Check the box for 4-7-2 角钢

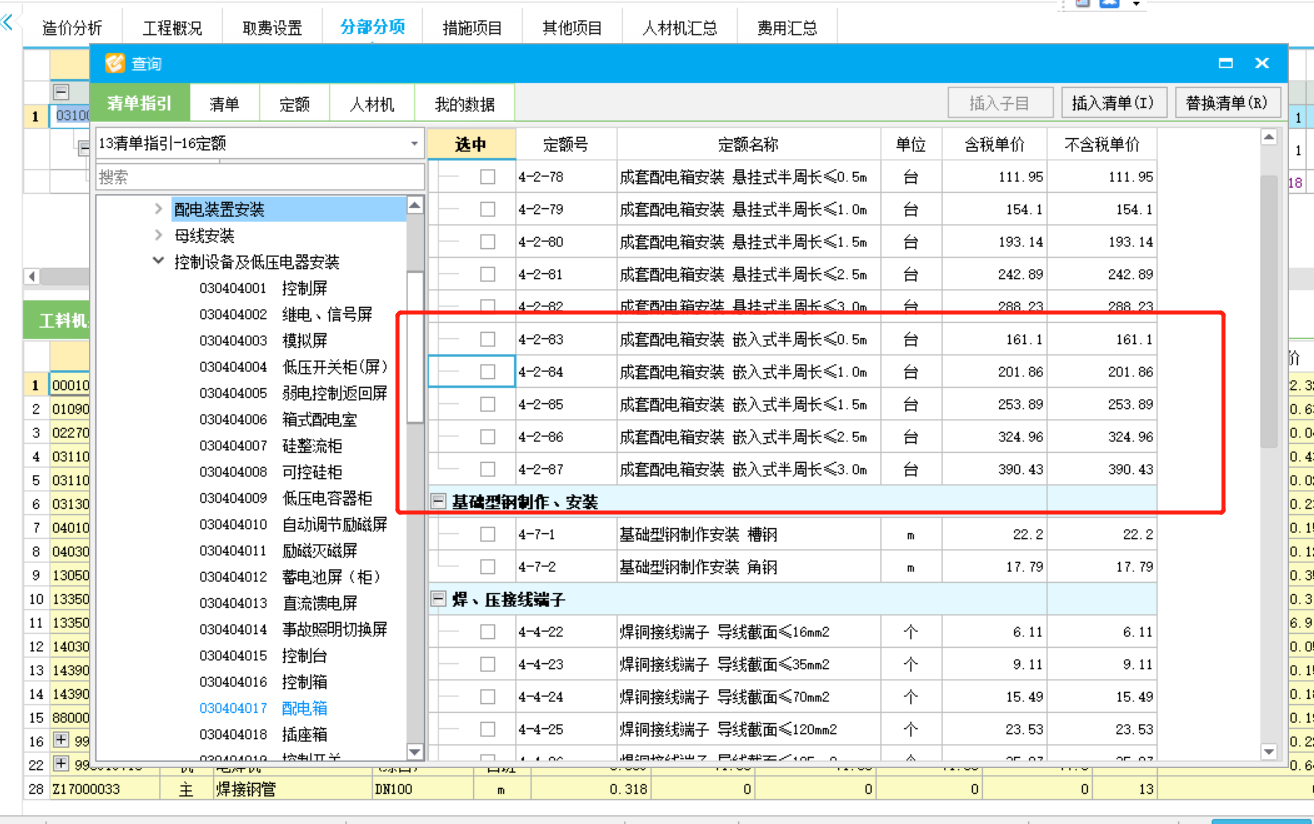(487, 567)
